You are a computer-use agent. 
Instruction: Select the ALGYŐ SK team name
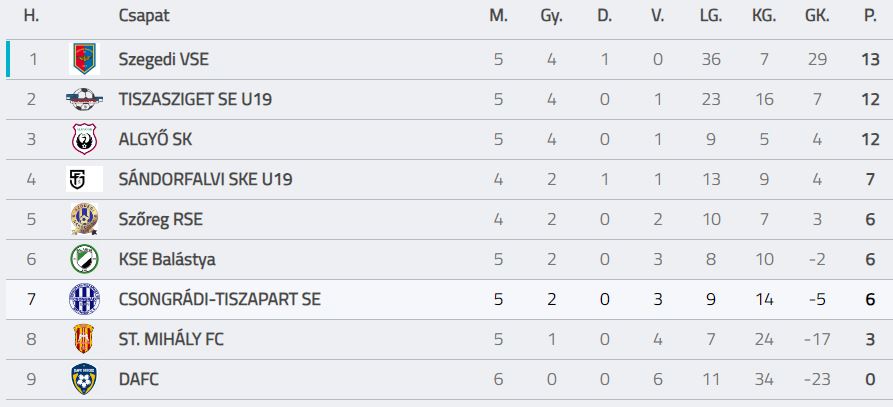coord(155,139)
